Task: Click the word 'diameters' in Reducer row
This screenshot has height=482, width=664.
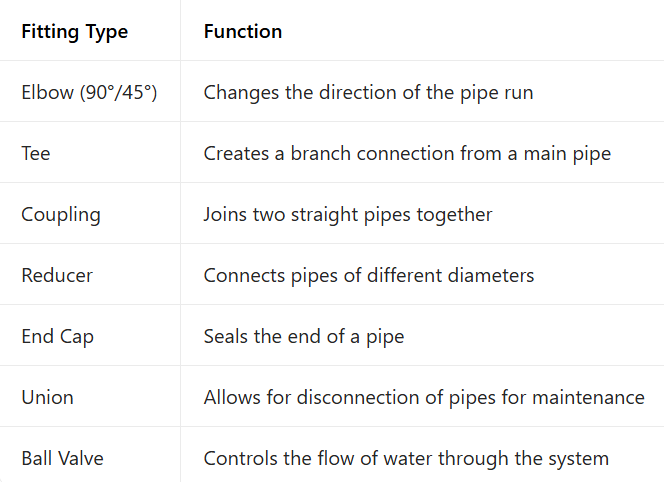Action: coord(493,276)
